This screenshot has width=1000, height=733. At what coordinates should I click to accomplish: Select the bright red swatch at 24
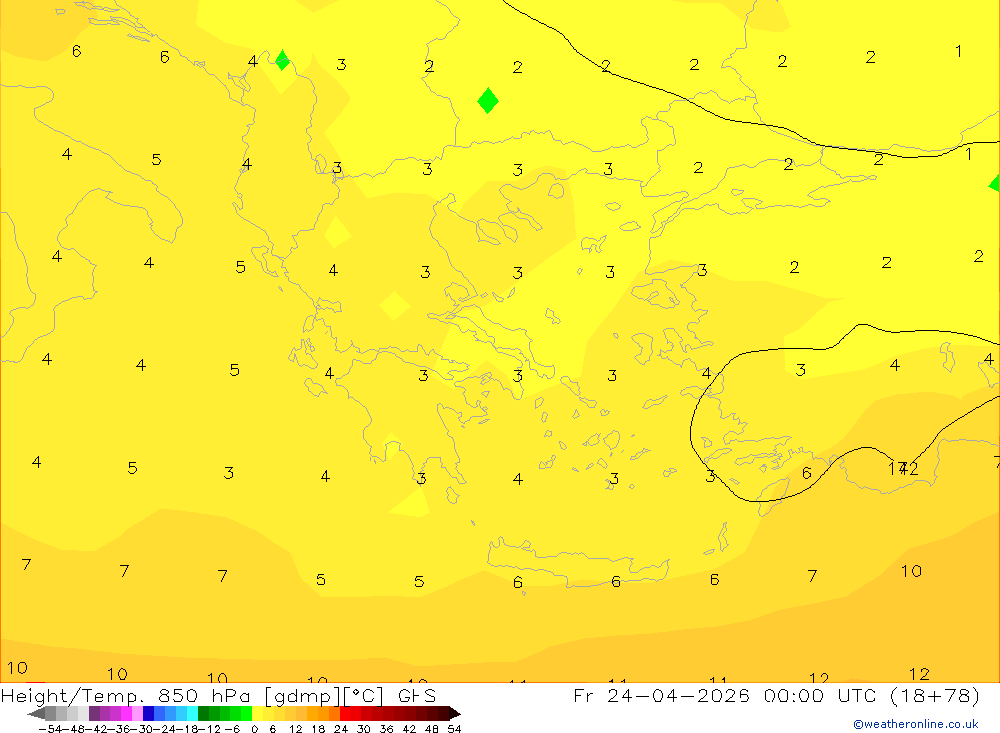[345, 714]
